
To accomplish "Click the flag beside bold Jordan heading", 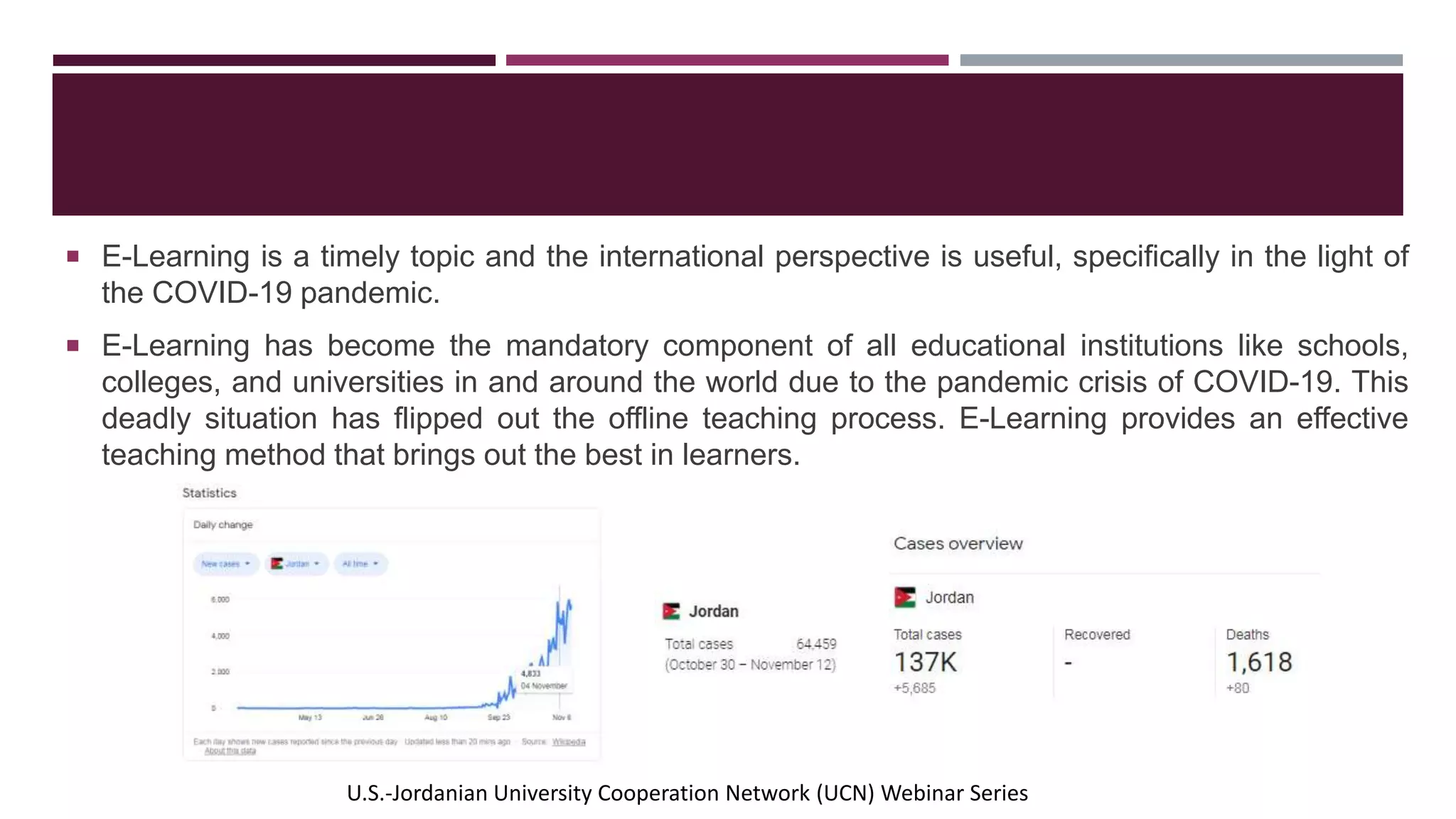I will 671,611.
